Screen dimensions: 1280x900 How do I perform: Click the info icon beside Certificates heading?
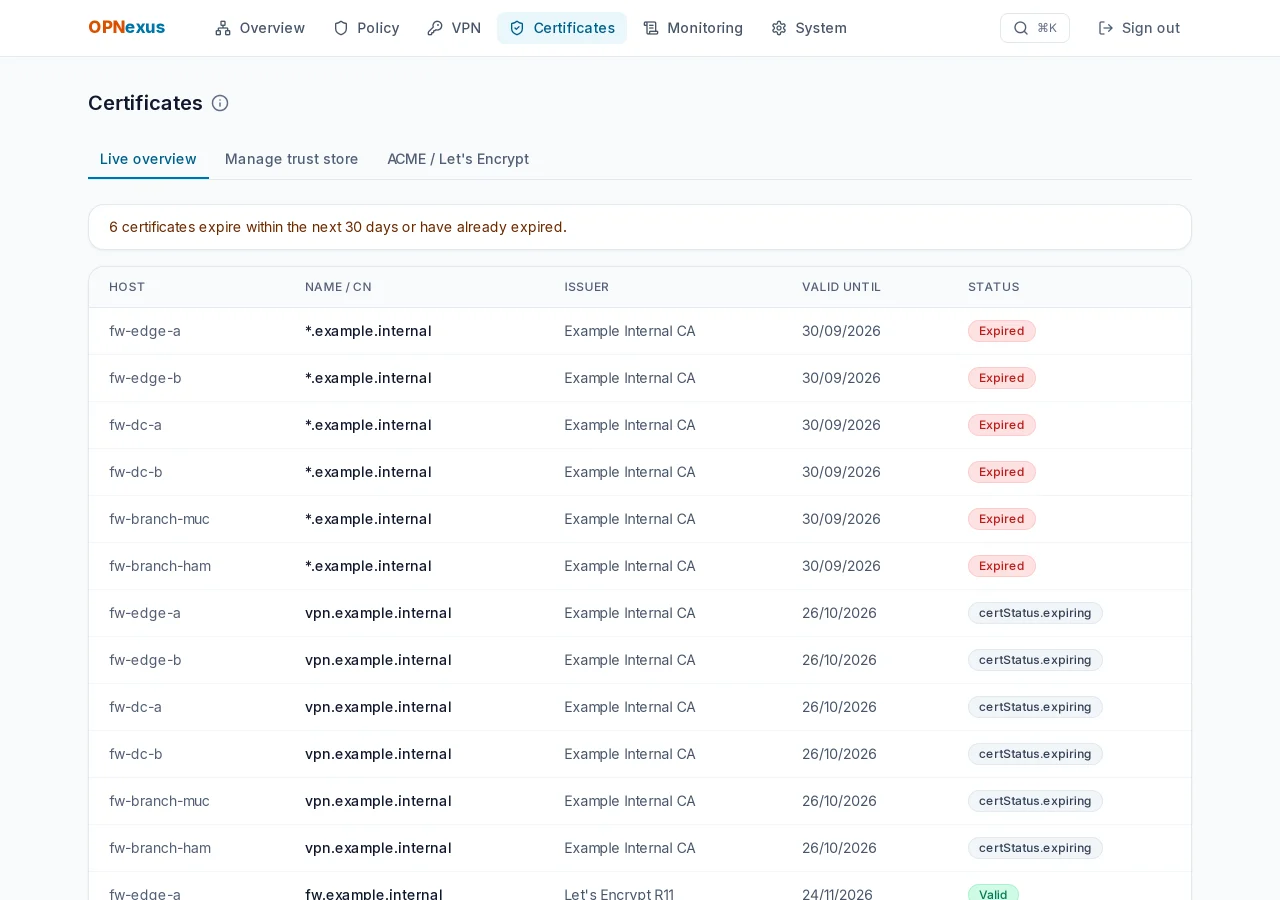click(x=220, y=103)
